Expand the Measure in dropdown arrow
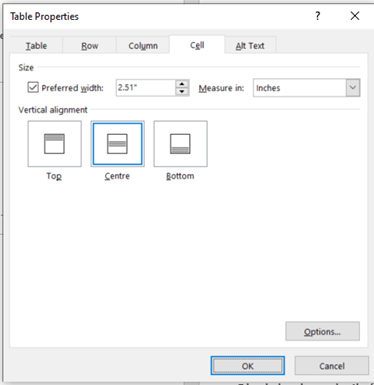 click(x=353, y=88)
